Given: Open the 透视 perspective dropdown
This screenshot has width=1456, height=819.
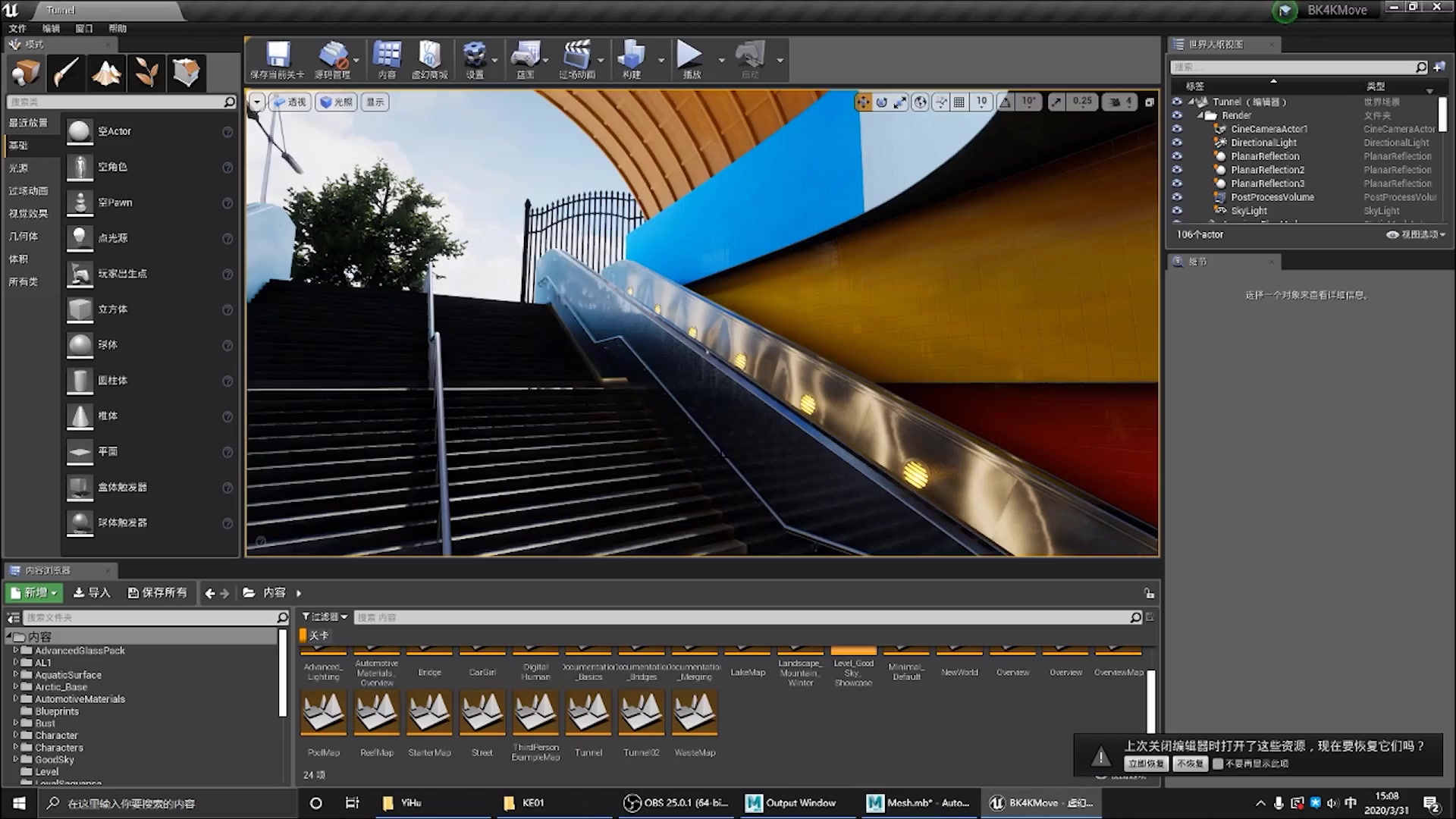Looking at the screenshot, I should (x=289, y=102).
